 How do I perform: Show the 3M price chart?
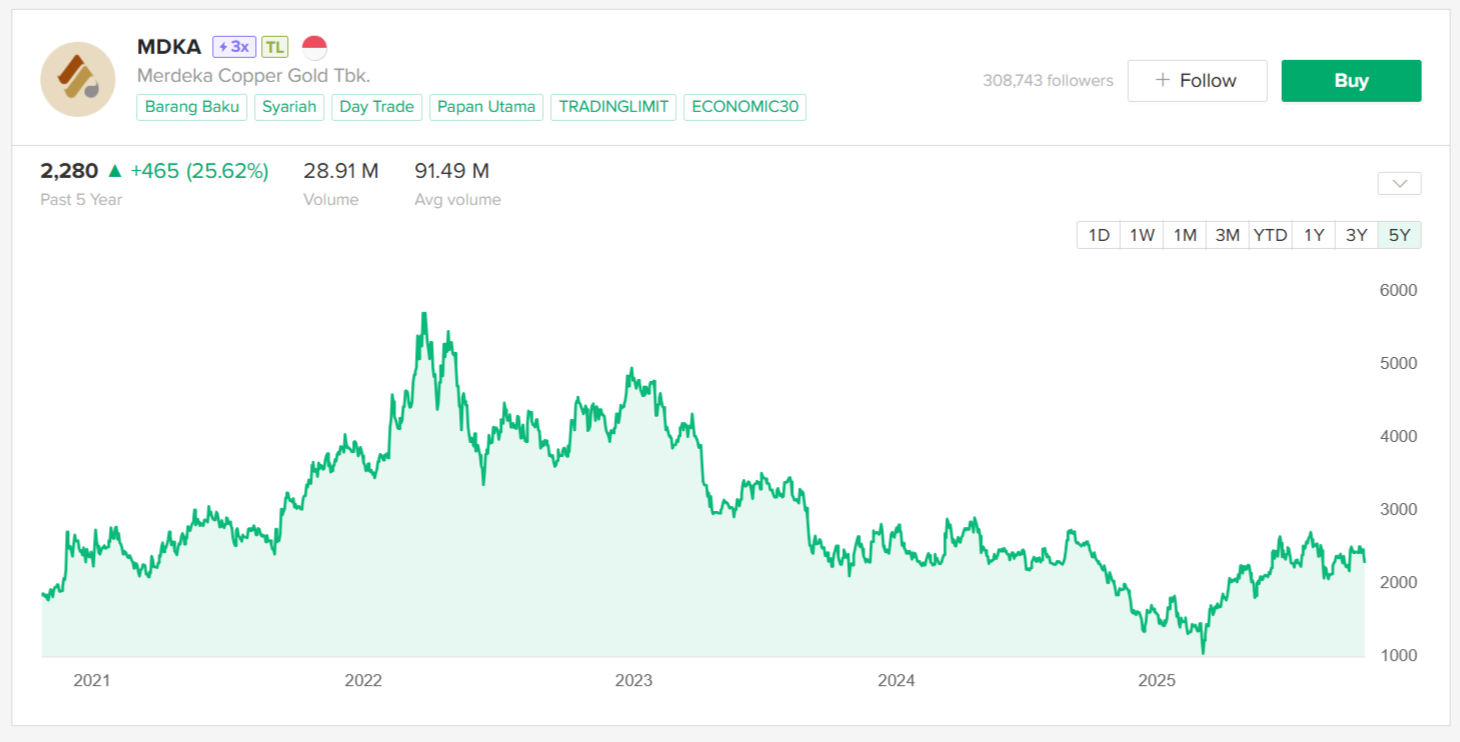(1228, 235)
